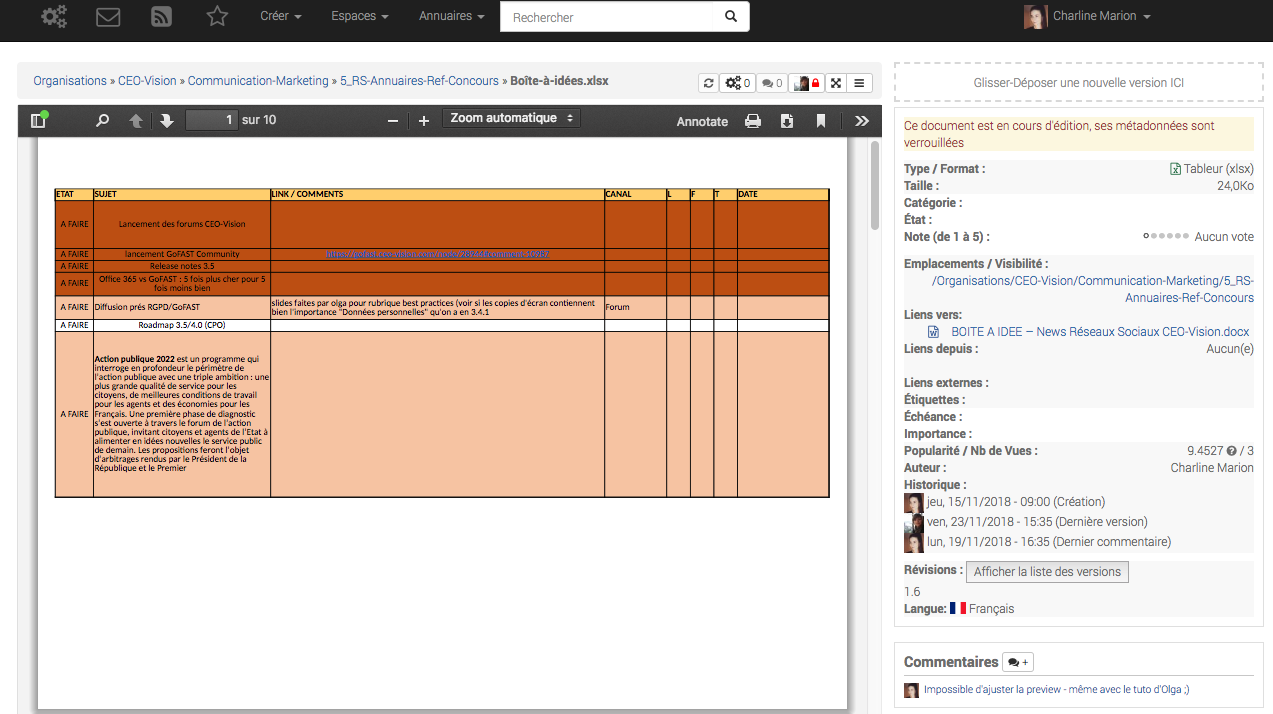Open the Zoom automatique dropdown
The height and width of the screenshot is (714, 1273).
[511, 119]
